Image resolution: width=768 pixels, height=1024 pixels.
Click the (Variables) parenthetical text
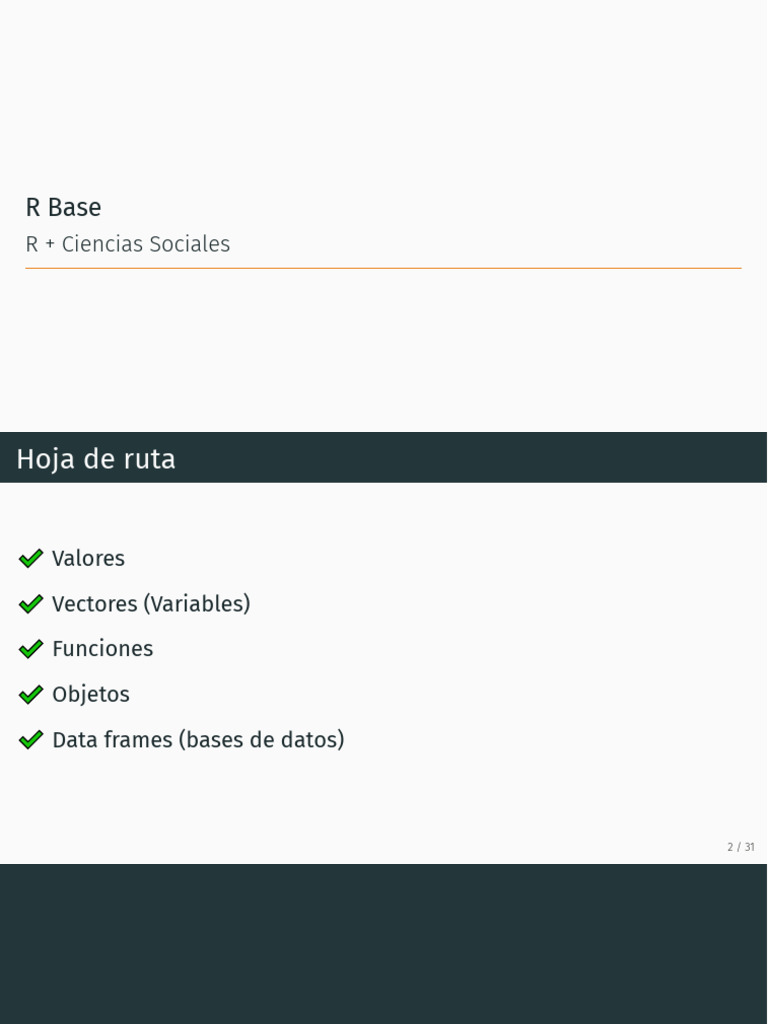(197, 604)
